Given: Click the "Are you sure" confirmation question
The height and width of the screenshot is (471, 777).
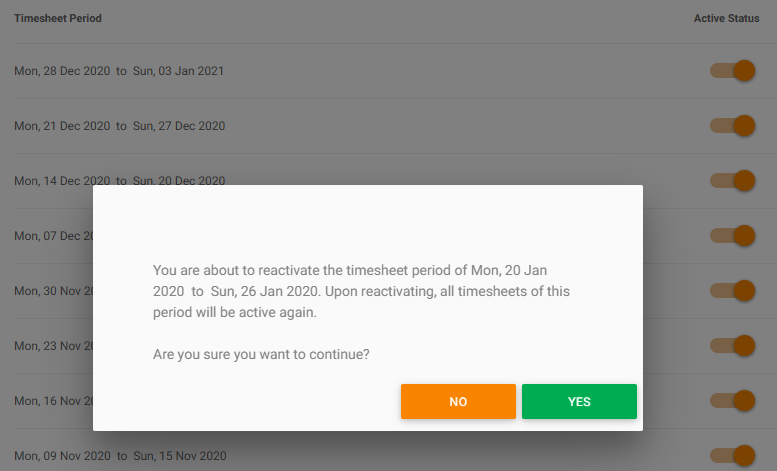Looking at the screenshot, I should 261,354.
